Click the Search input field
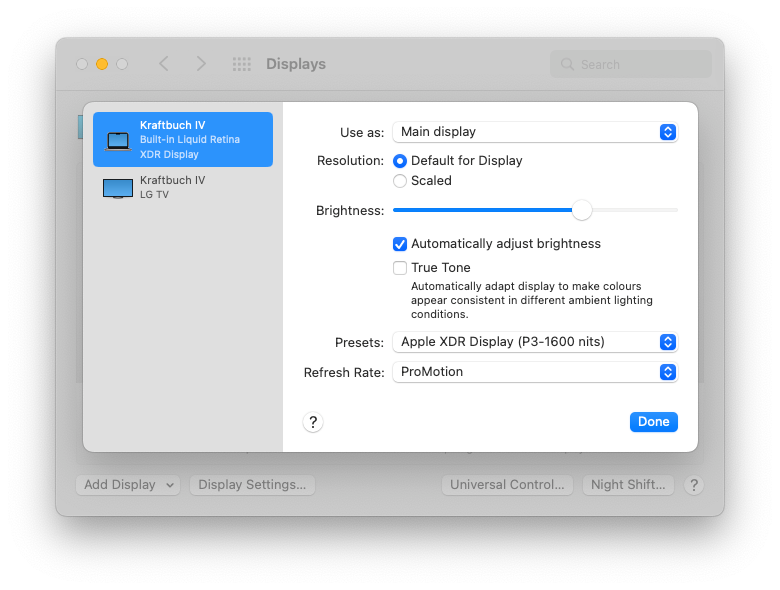Screen dimensions: 780x590 640,65
